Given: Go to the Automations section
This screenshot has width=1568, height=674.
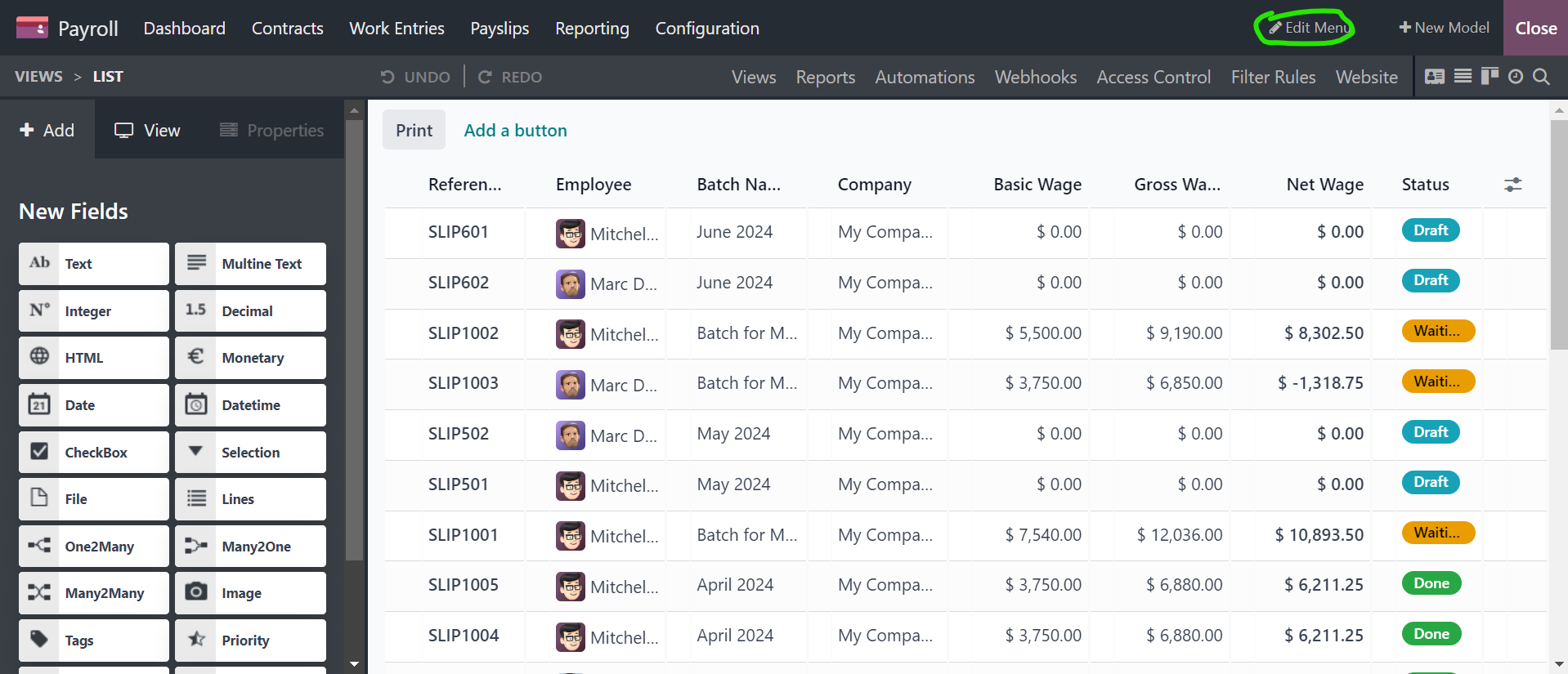Looking at the screenshot, I should pyautogui.click(x=925, y=77).
